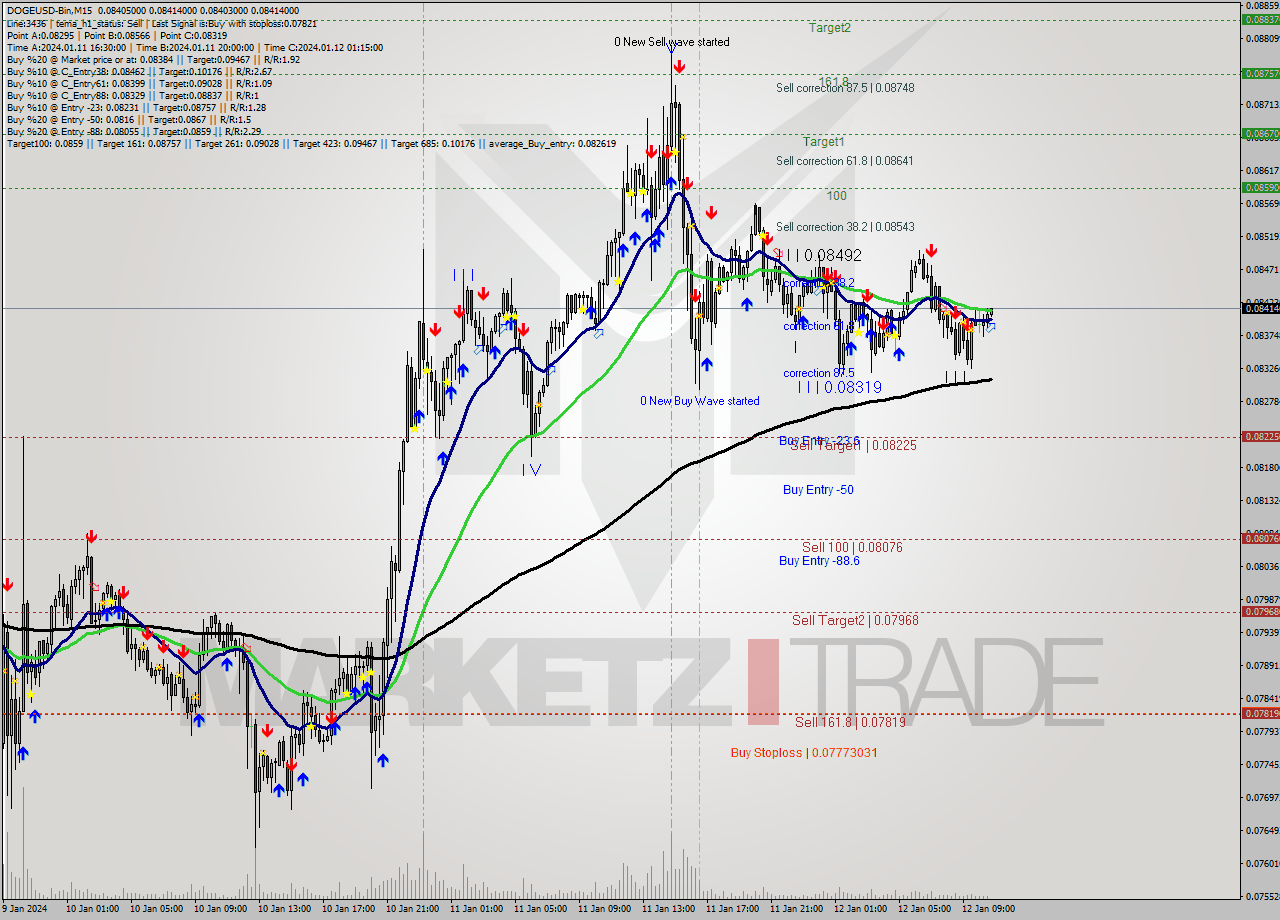Viewport: 1280px width, 920px height.
Task: Select the '10 Jan 13:00' time-axis label
Action: tap(284, 909)
